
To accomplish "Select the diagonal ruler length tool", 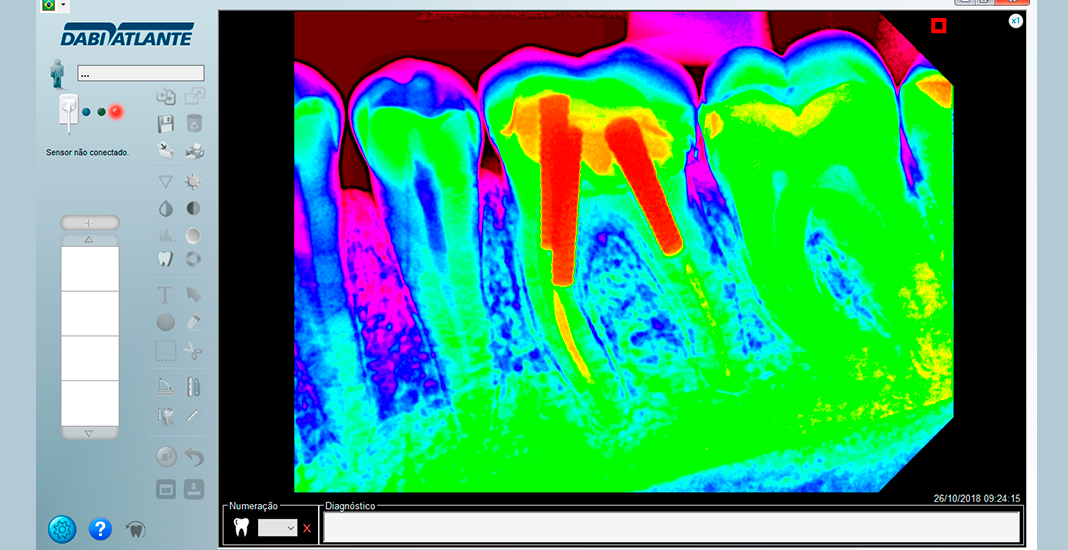I will point(194,415).
